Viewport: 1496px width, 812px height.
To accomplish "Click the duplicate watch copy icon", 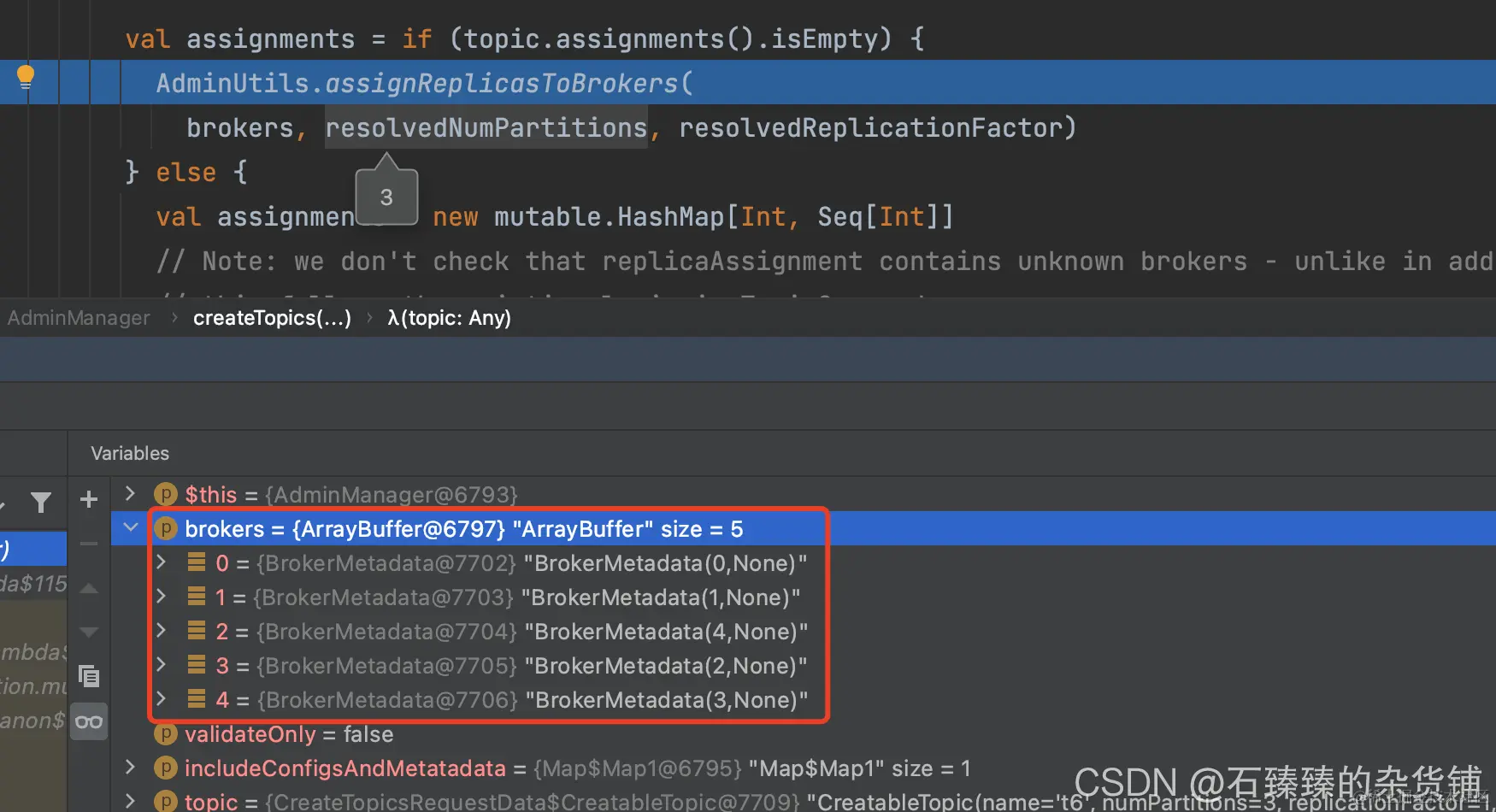I will point(89,676).
